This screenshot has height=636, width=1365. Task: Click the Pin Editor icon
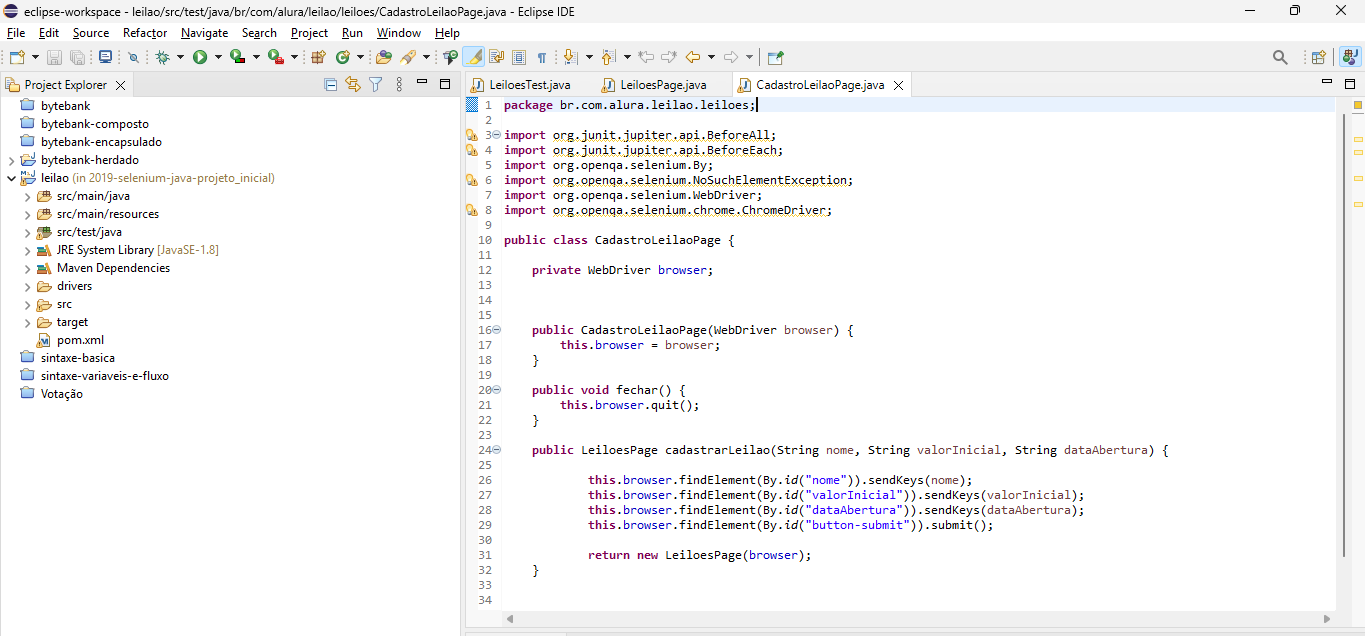775,57
